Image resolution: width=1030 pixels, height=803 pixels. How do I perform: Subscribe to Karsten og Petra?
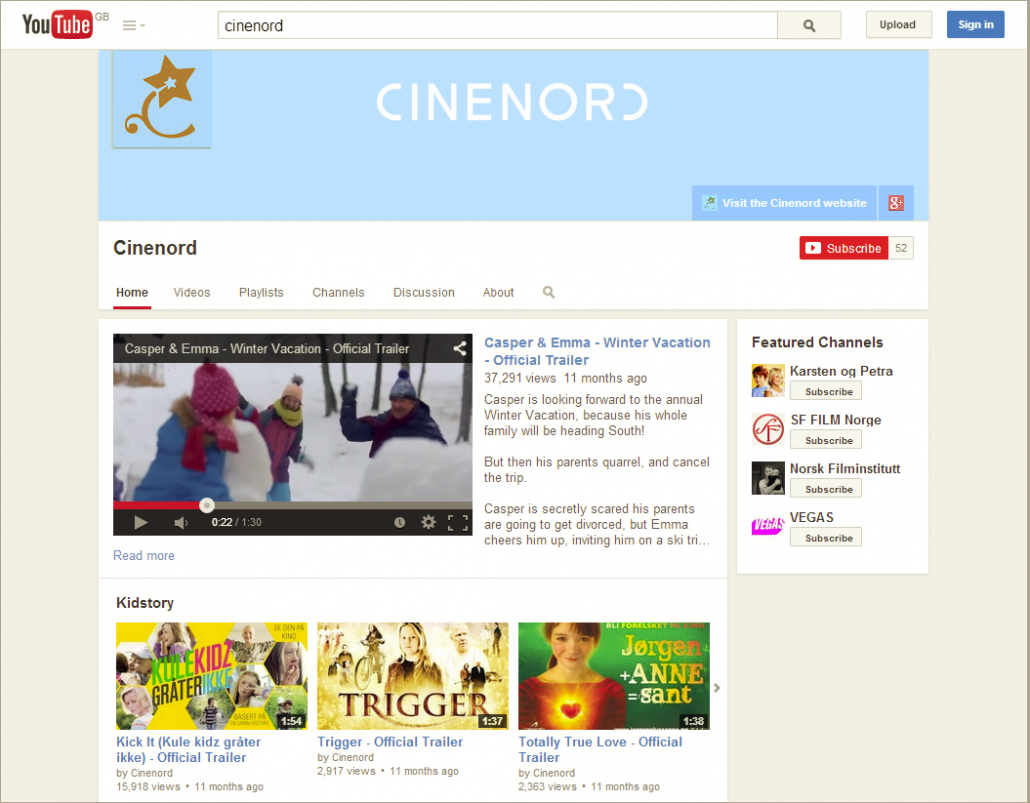826,392
